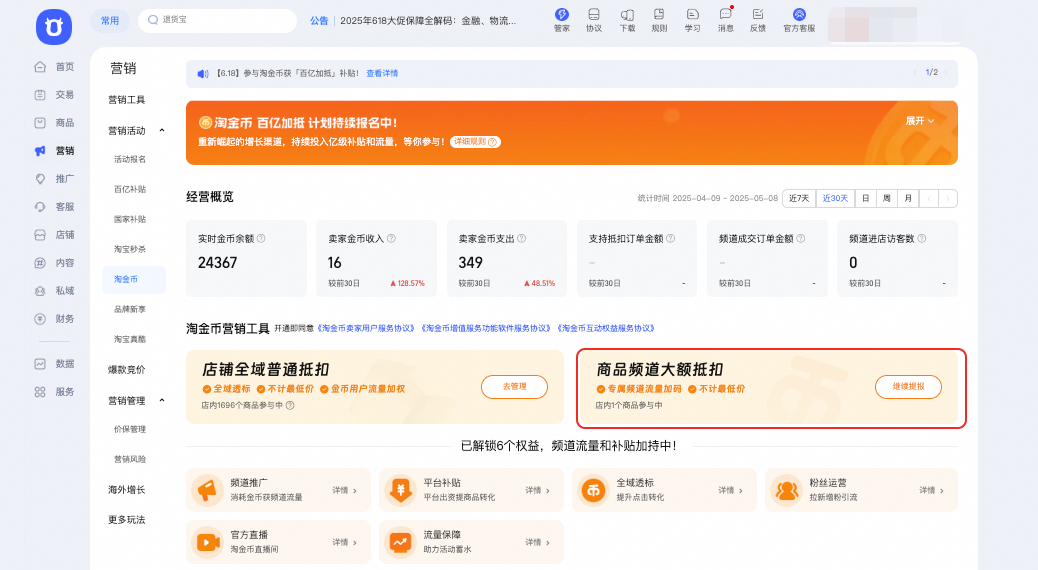Click help icon after 店内1696个商品参与中
This screenshot has width=1038, height=570.
click(290, 405)
